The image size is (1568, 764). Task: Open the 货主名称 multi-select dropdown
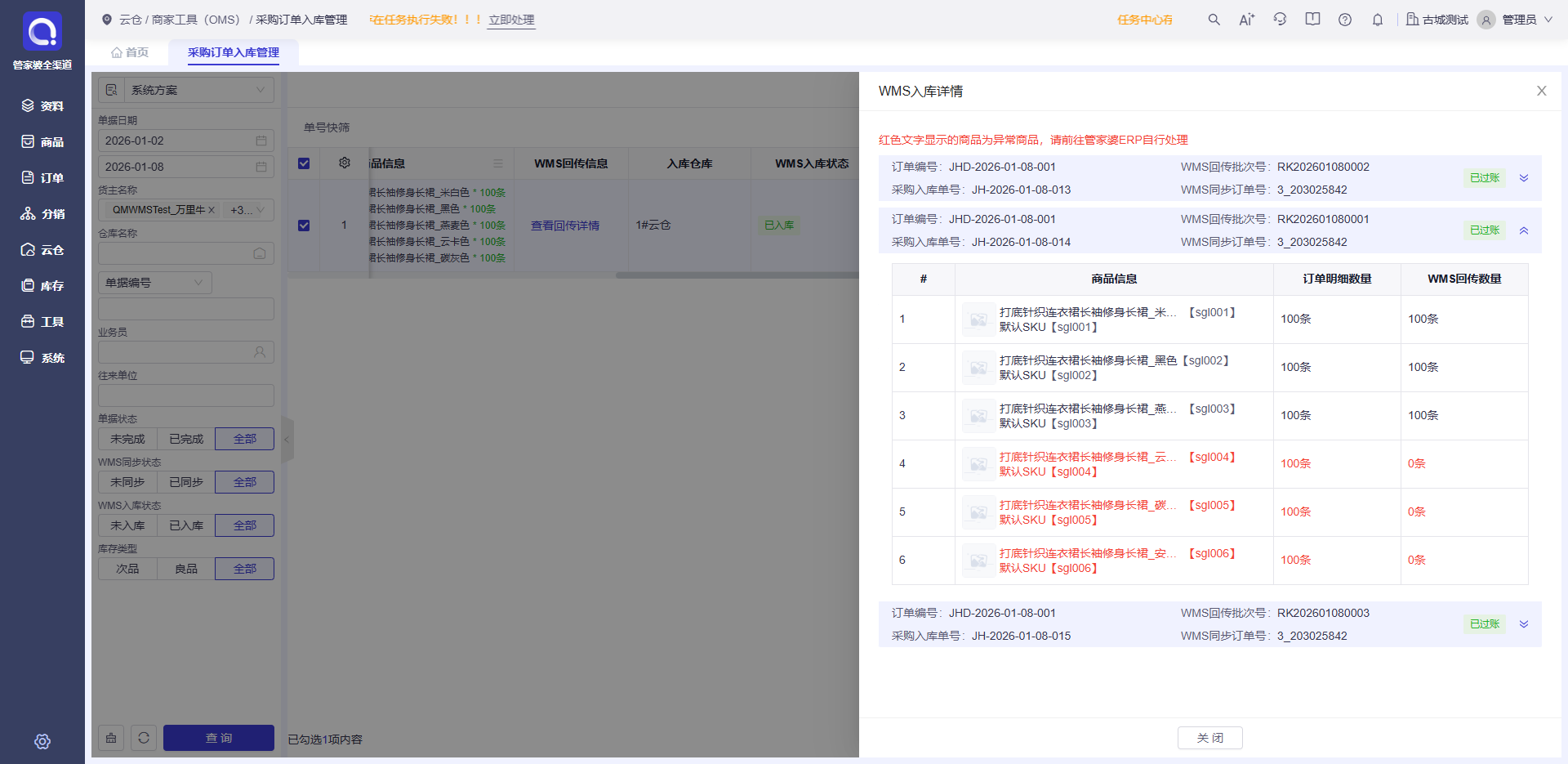coord(186,210)
